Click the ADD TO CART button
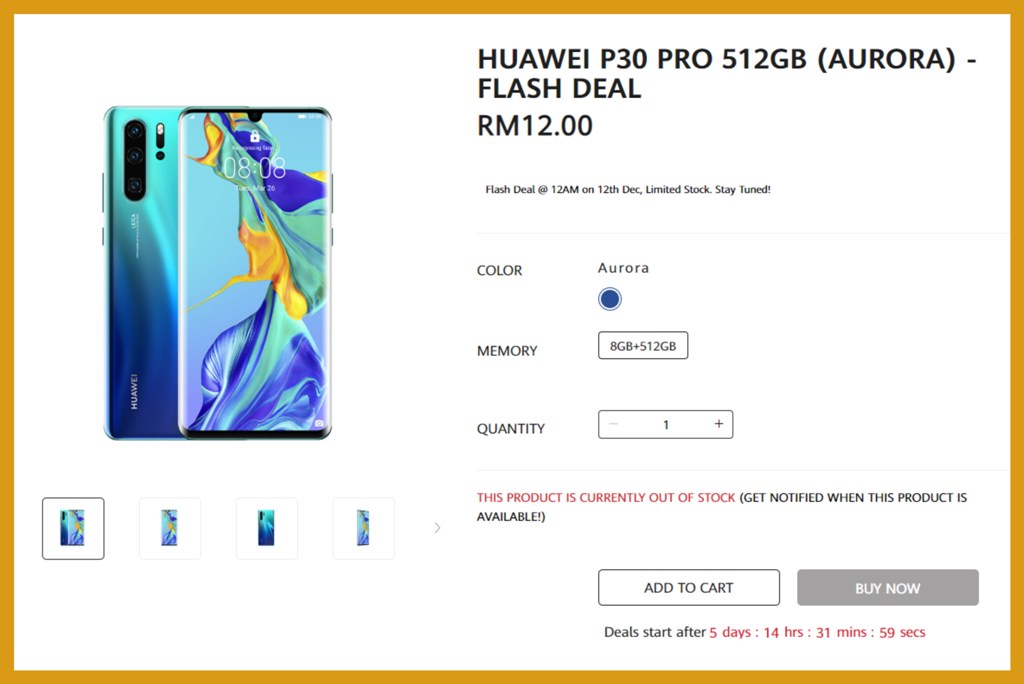1024x684 pixels. [x=688, y=587]
